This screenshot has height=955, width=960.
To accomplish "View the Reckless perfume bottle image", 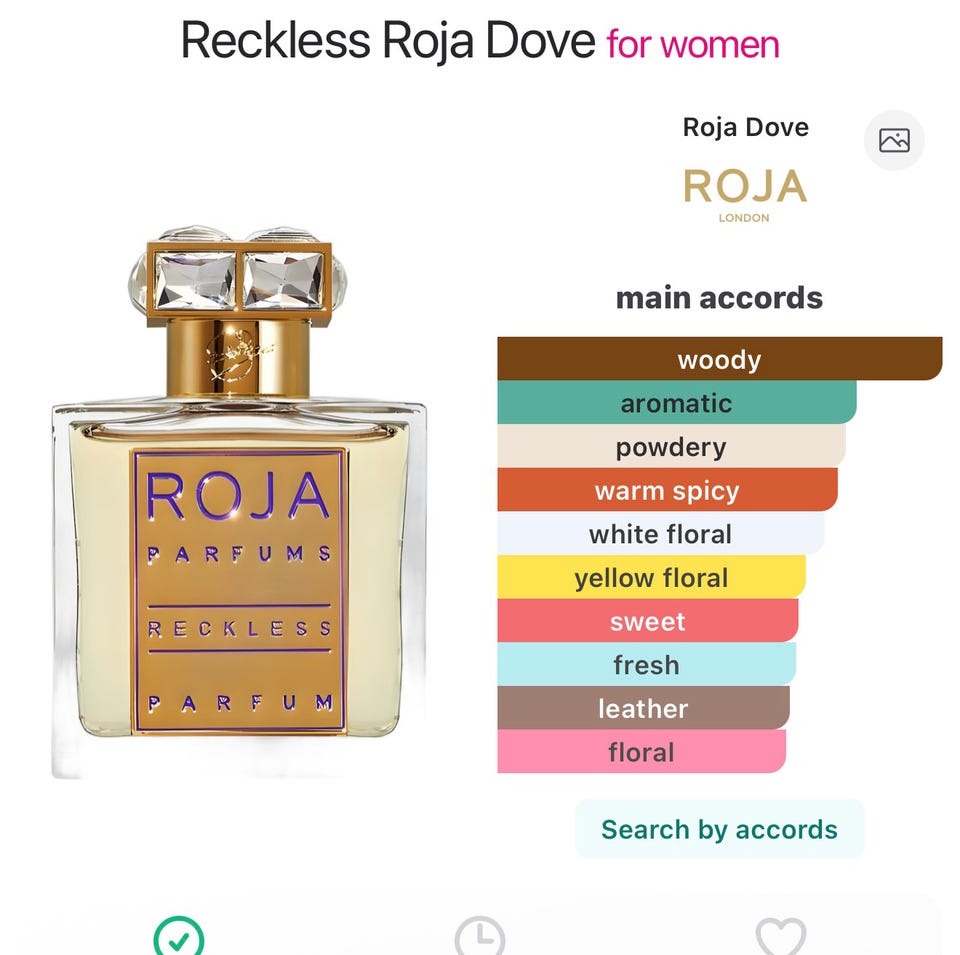I will [x=239, y=502].
